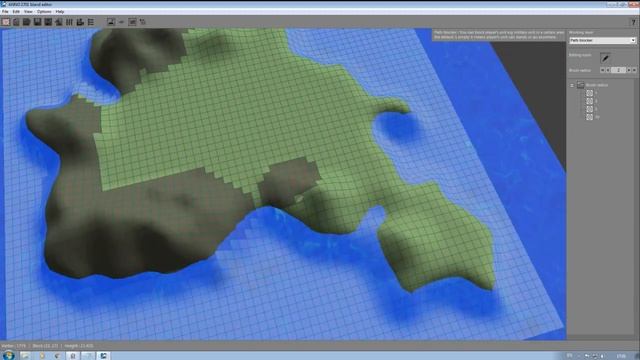640x360 pixels.
Task: Click the Block coordinates in status bar
Action: click(45, 346)
